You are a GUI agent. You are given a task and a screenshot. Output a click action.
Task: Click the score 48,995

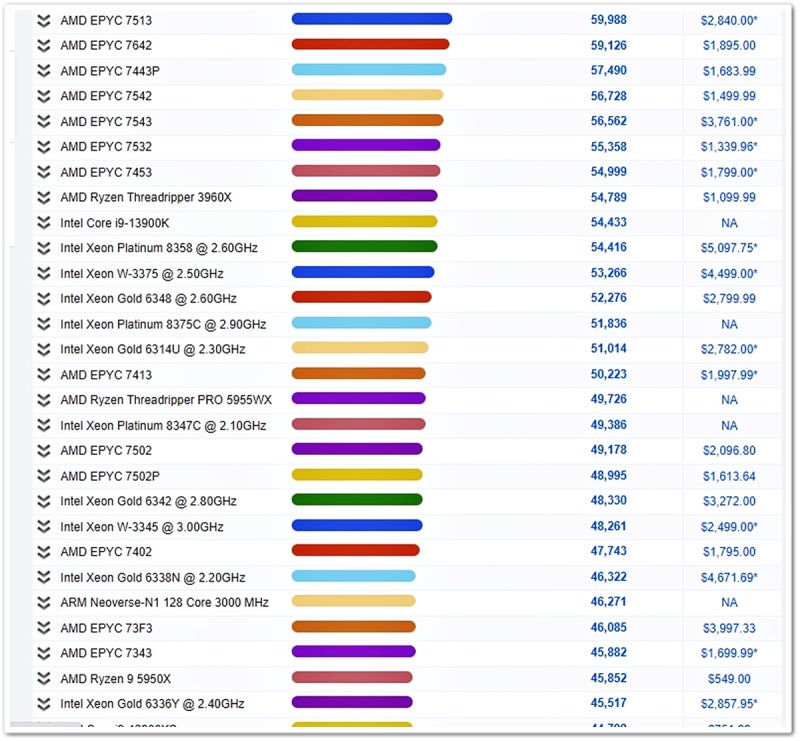(x=609, y=476)
